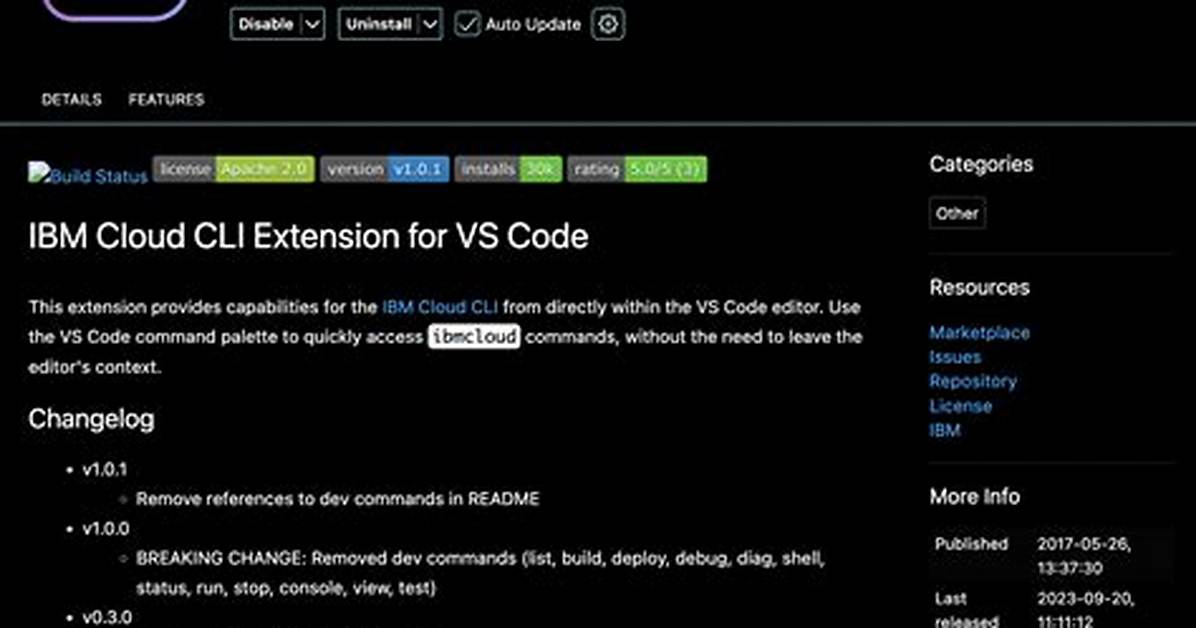
Task: Click the Published date 2017-05-26 value
Action: pyautogui.click(x=1084, y=556)
